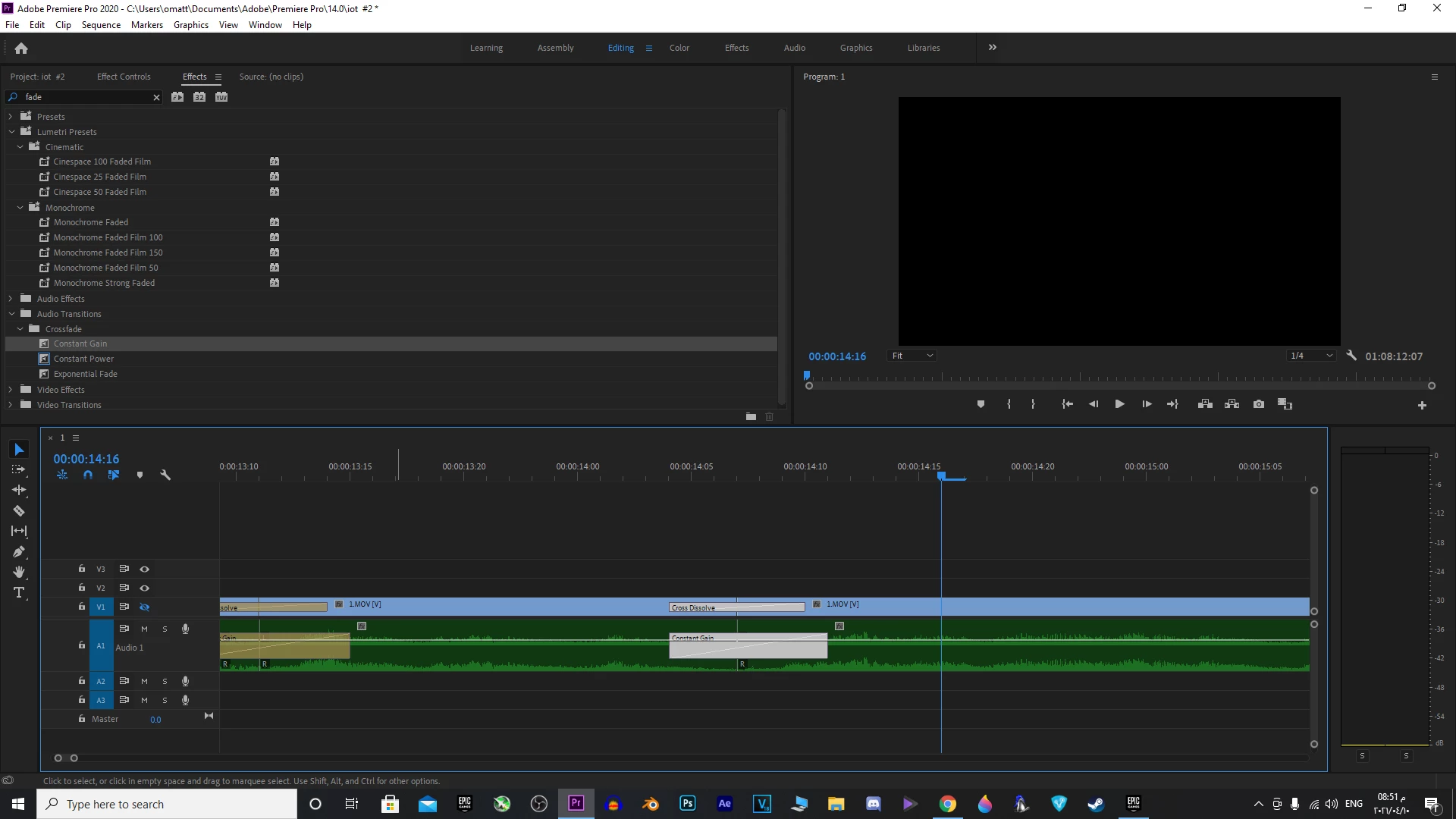
Task: Expand the Video Transitions folder
Action: point(11,405)
